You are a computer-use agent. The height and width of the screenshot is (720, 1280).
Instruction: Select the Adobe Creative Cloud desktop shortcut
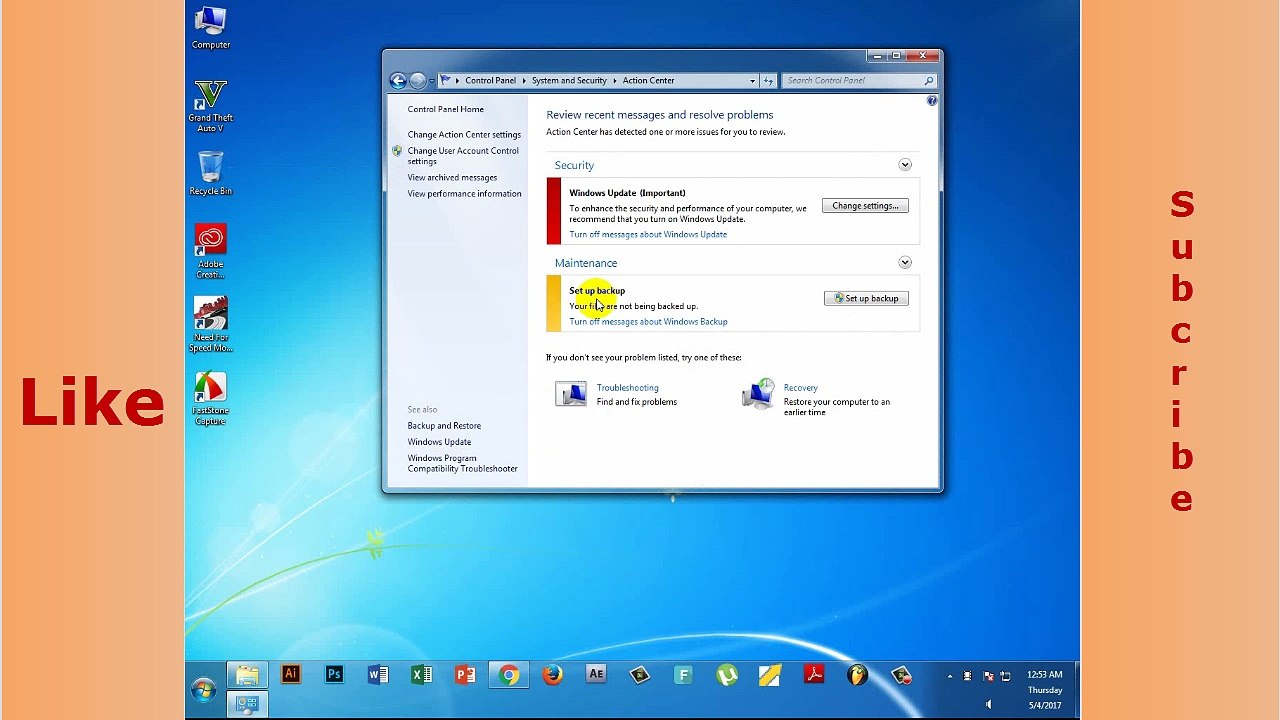tap(211, 252)
